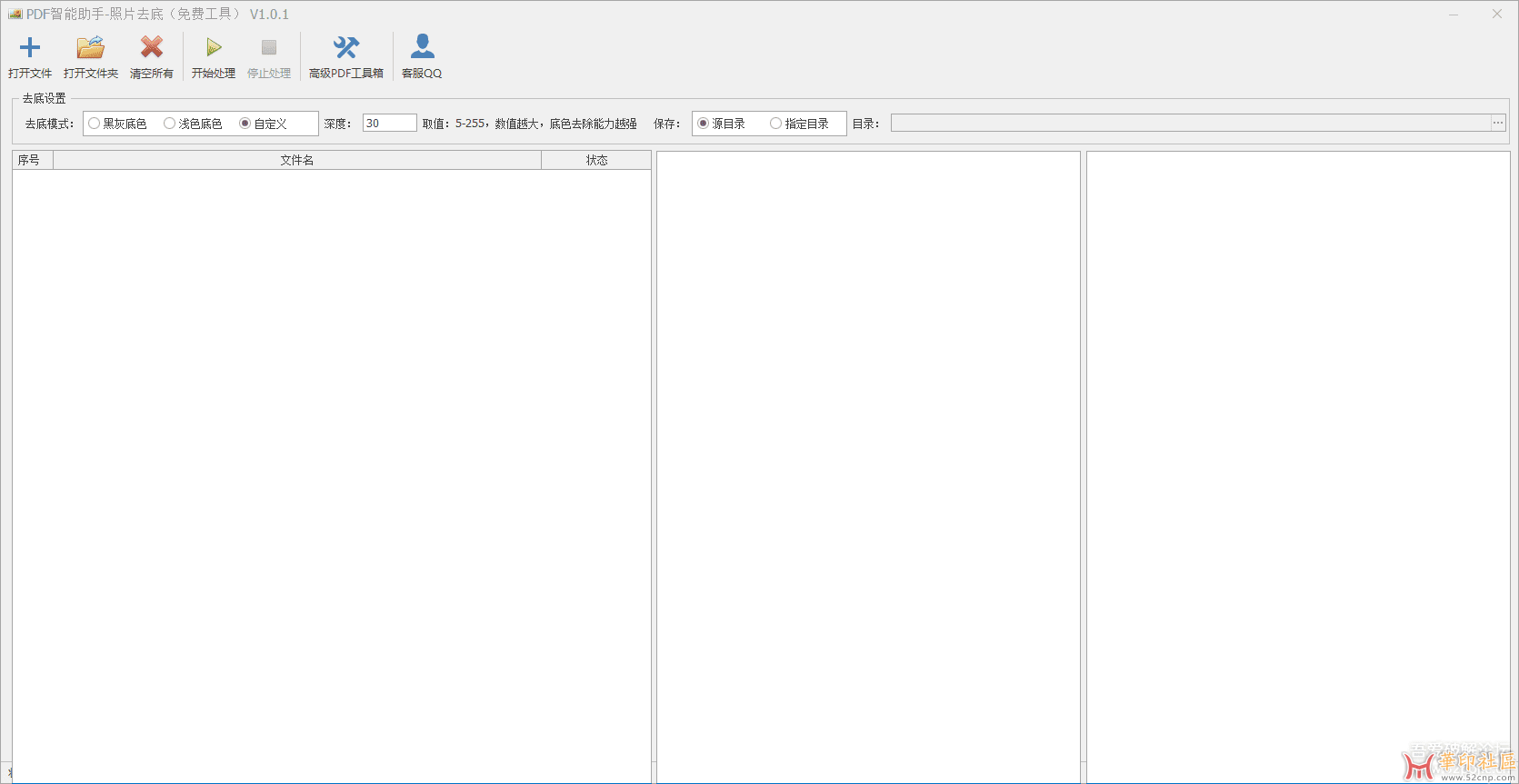Screen dimensions: 1519x784
Task: Choose the 浅色底色 radio option
Action: 170,124
